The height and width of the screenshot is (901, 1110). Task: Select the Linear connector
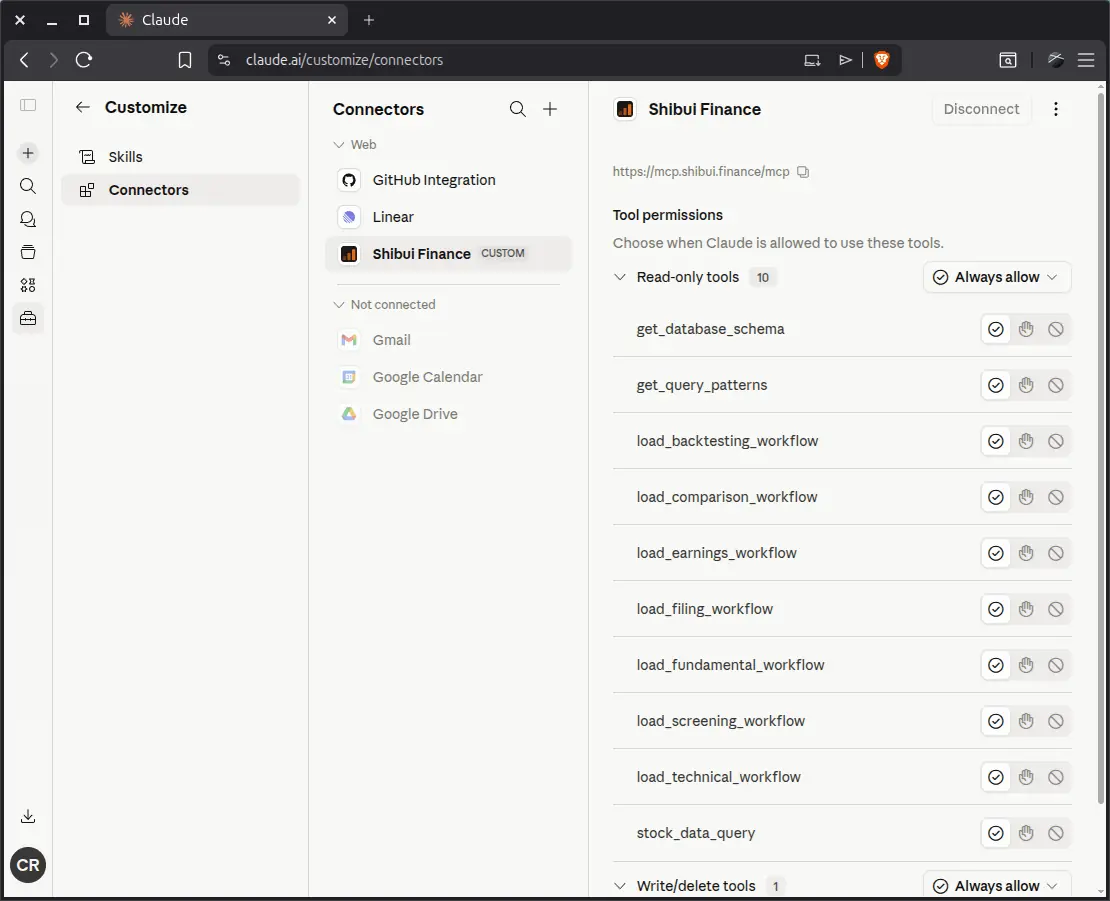pos(448,217)
